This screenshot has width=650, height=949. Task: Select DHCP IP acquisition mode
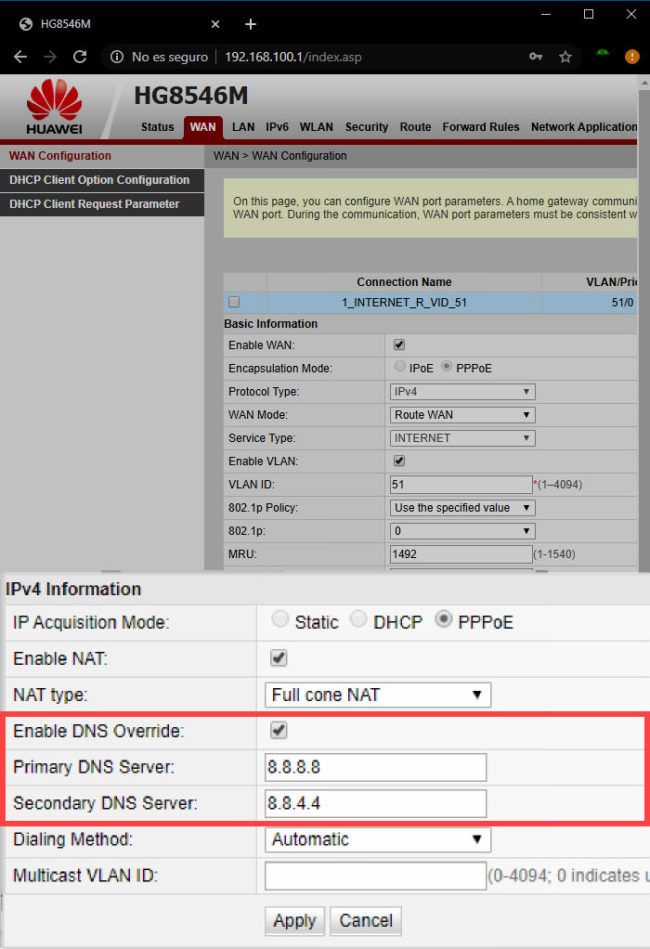[x=358, y=620]
